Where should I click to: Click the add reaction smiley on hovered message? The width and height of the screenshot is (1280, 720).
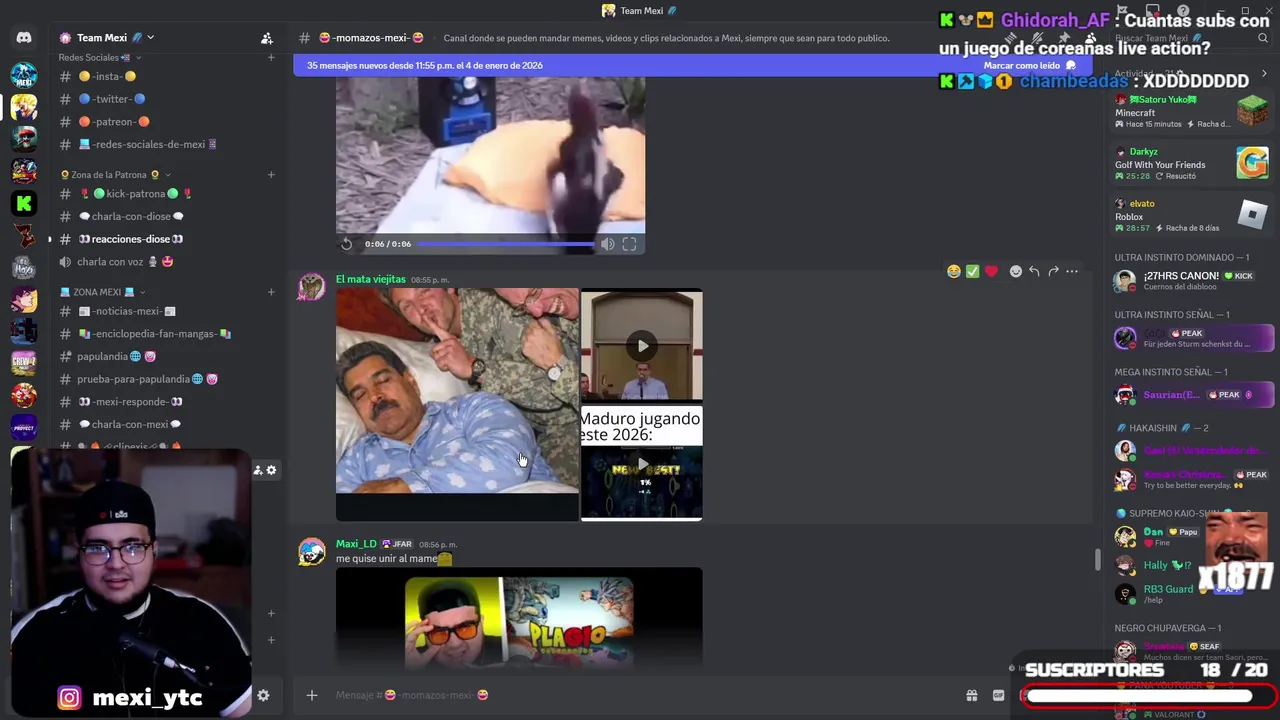click(x=1015, y=271)
